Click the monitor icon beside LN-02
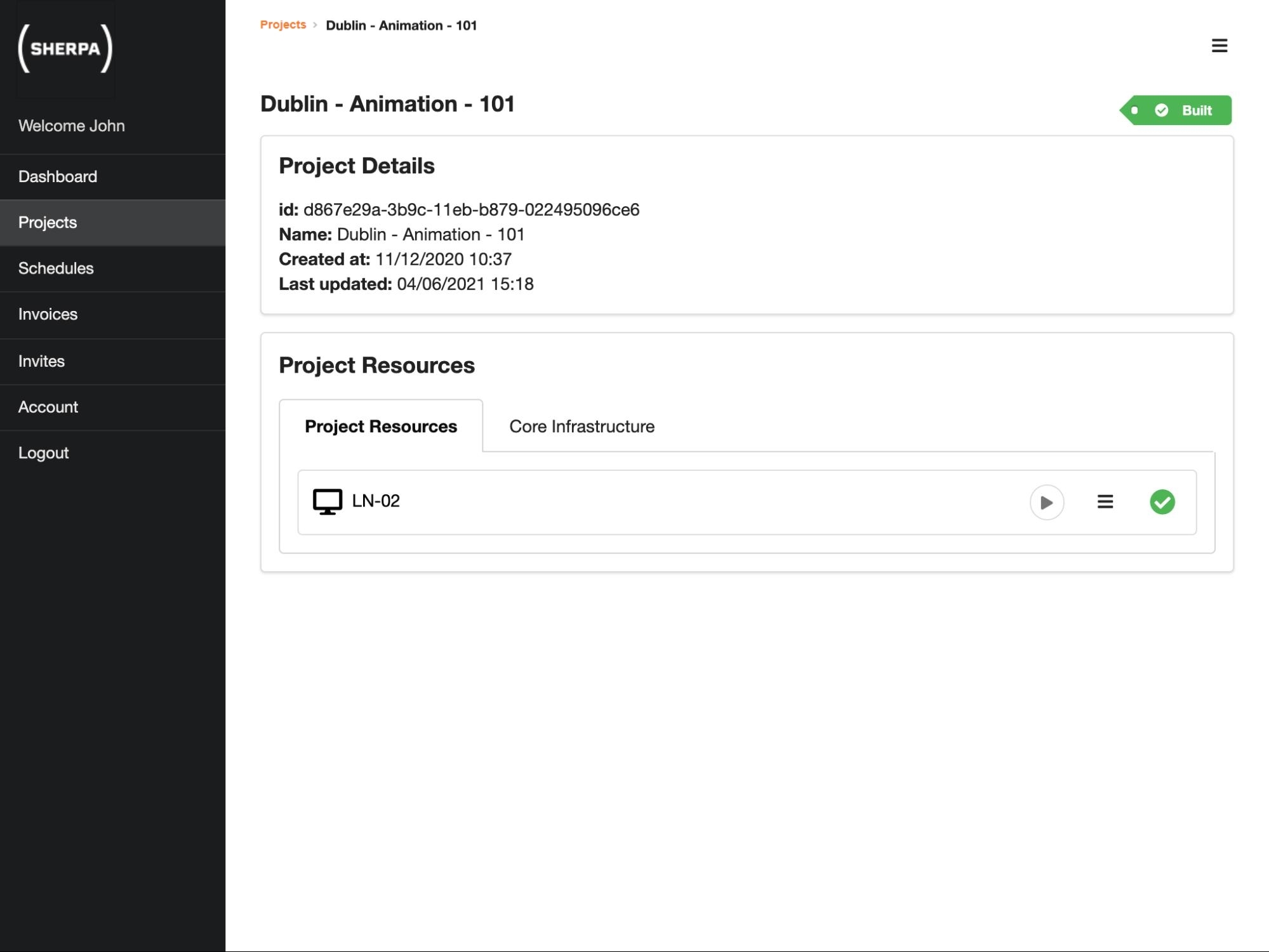The width and height of the screenshot is (1269, 952). pos(327,501)
